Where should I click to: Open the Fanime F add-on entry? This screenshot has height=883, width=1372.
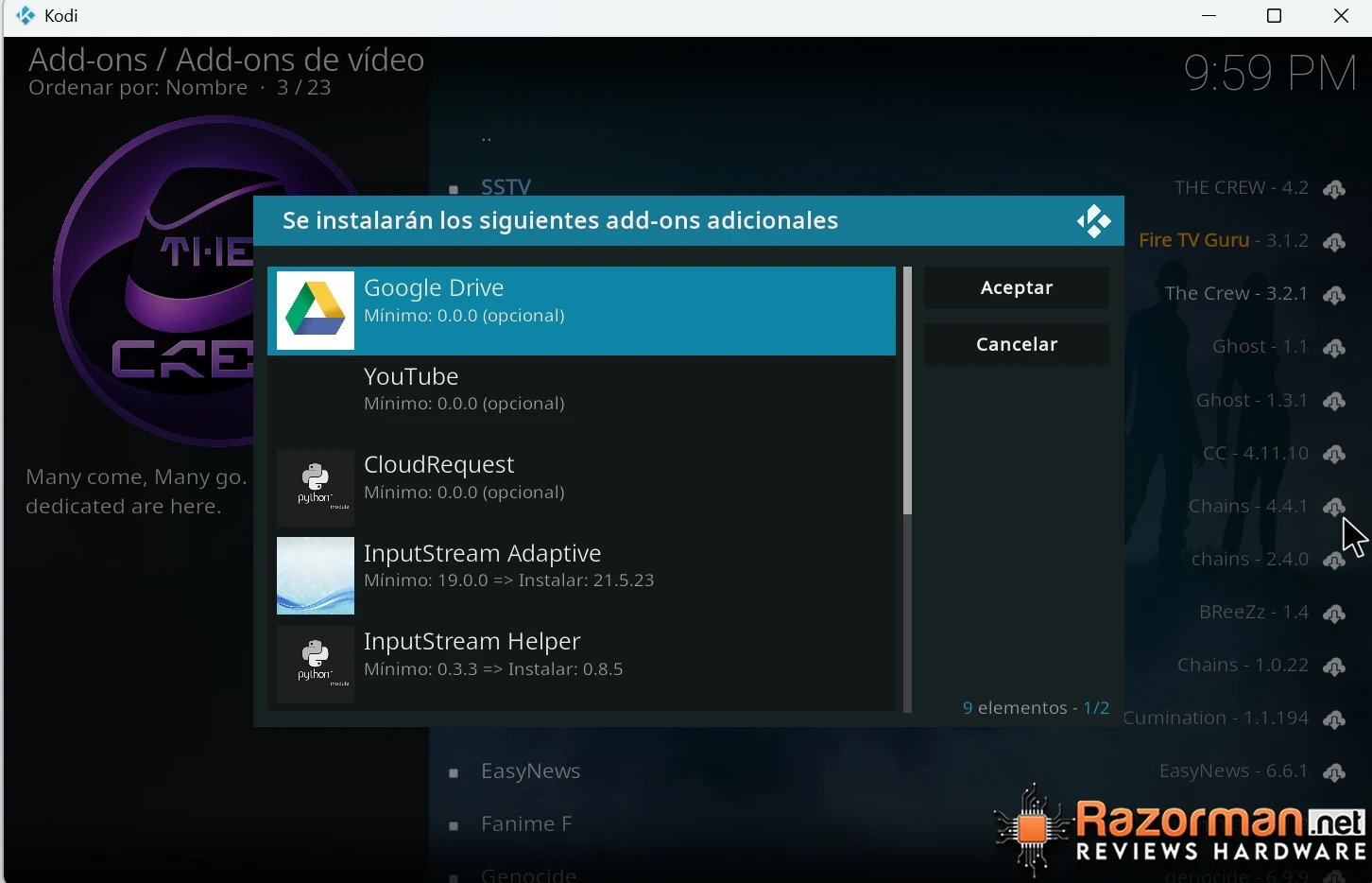click(526, 824)
